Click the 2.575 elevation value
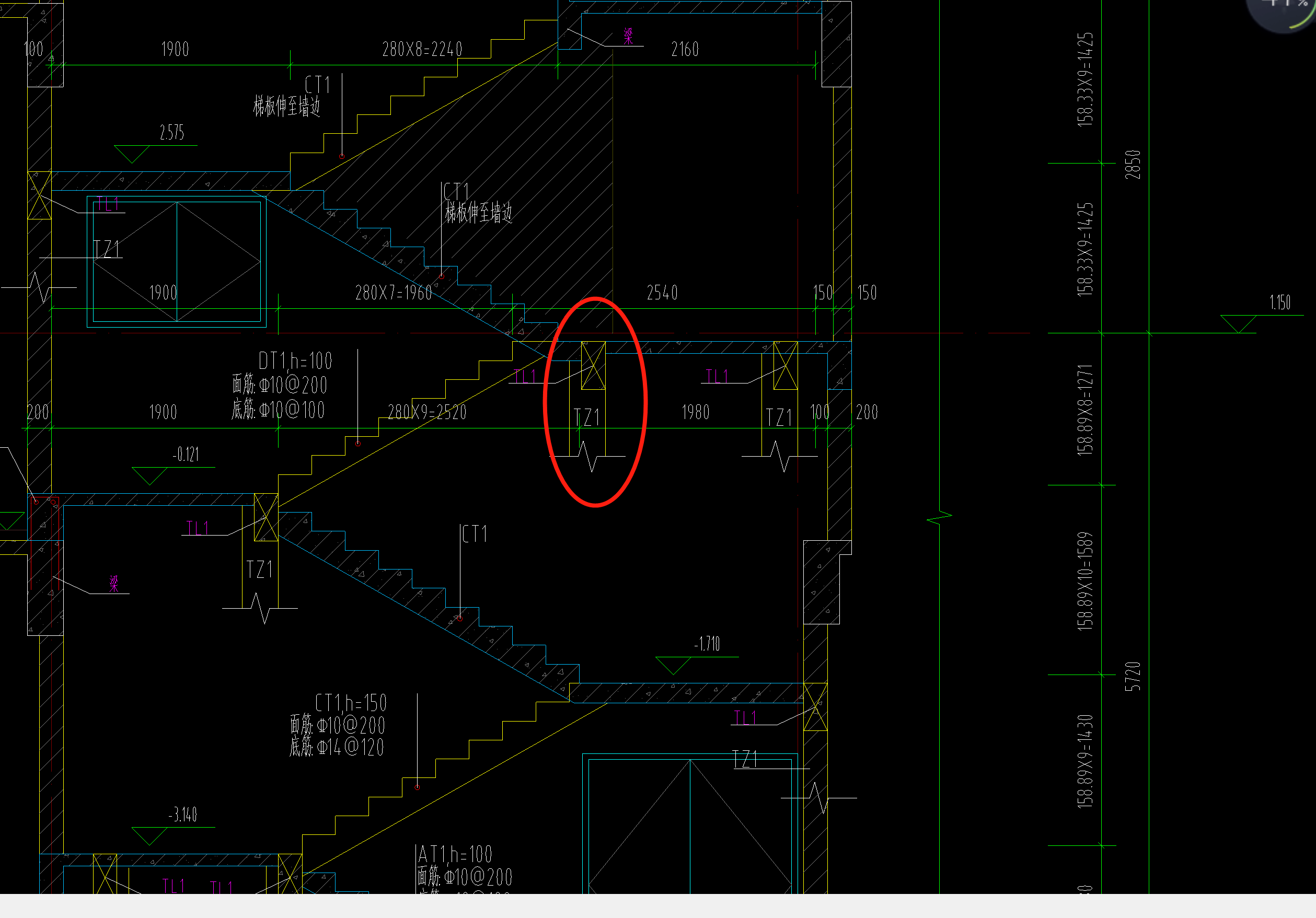The image size is (1316, 918). coord(172,133)
